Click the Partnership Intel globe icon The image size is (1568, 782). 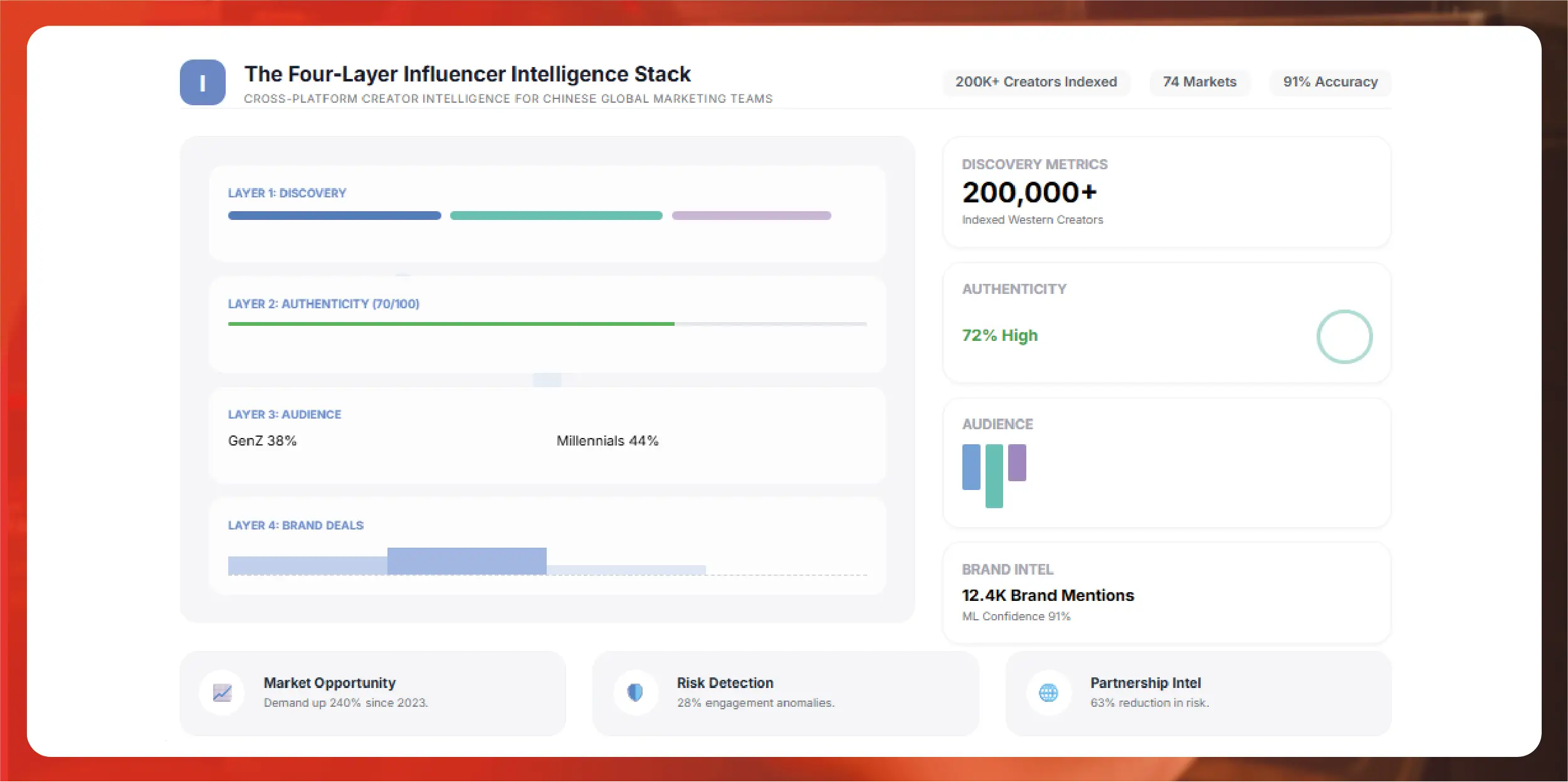[x=1048, y=692]
